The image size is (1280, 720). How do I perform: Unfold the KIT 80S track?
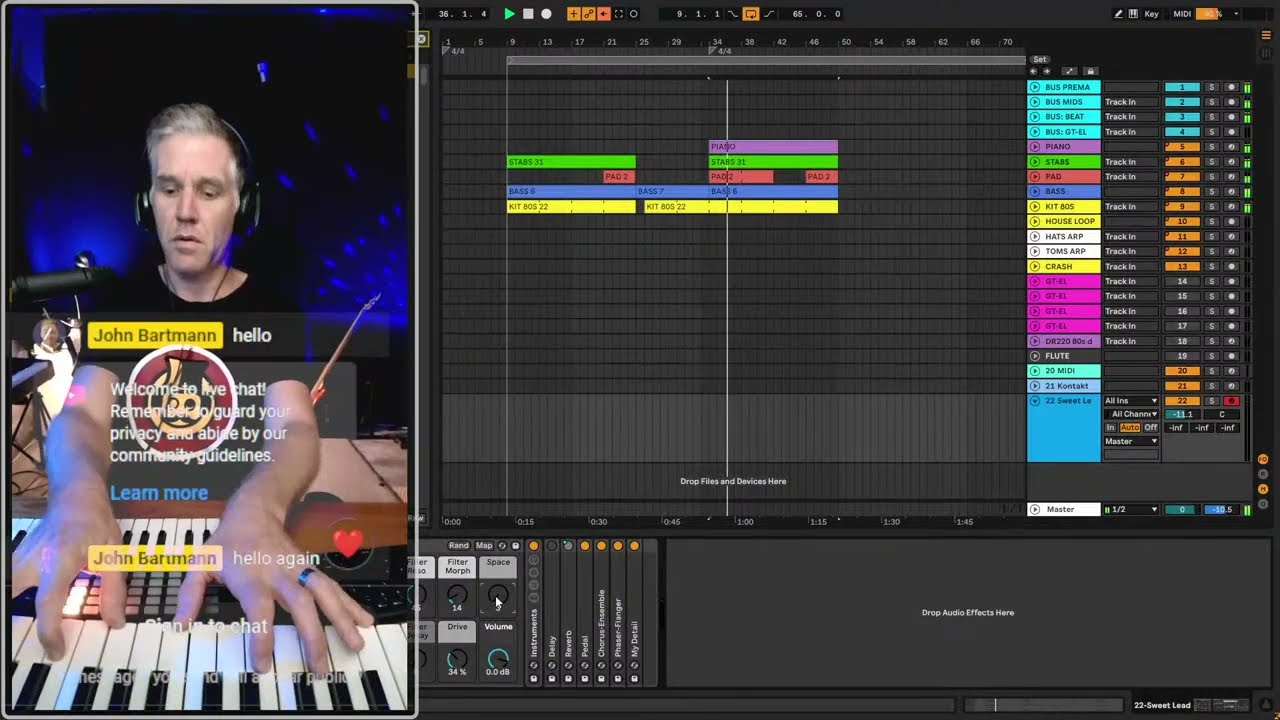1035,207
